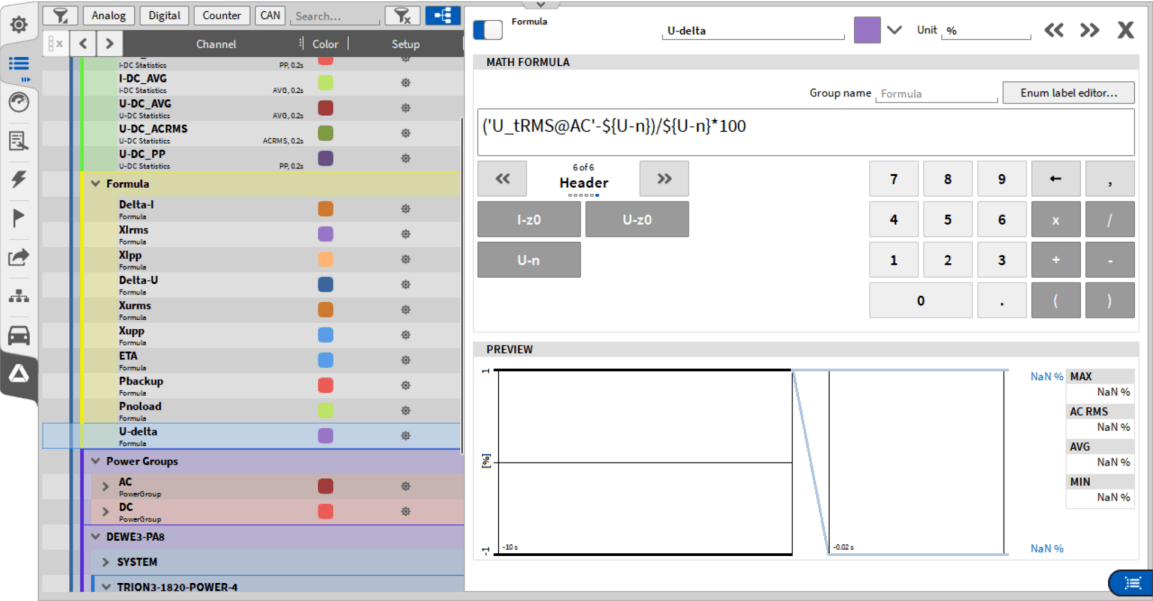Open setup gear for the Delta-I channel
The width and height of the screenshot is (1153, 601).
point(405,209)
